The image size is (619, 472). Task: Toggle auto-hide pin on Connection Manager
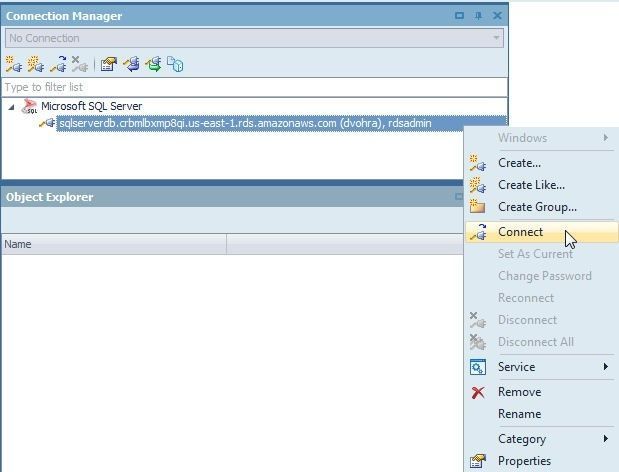click(x=478, y=16)
